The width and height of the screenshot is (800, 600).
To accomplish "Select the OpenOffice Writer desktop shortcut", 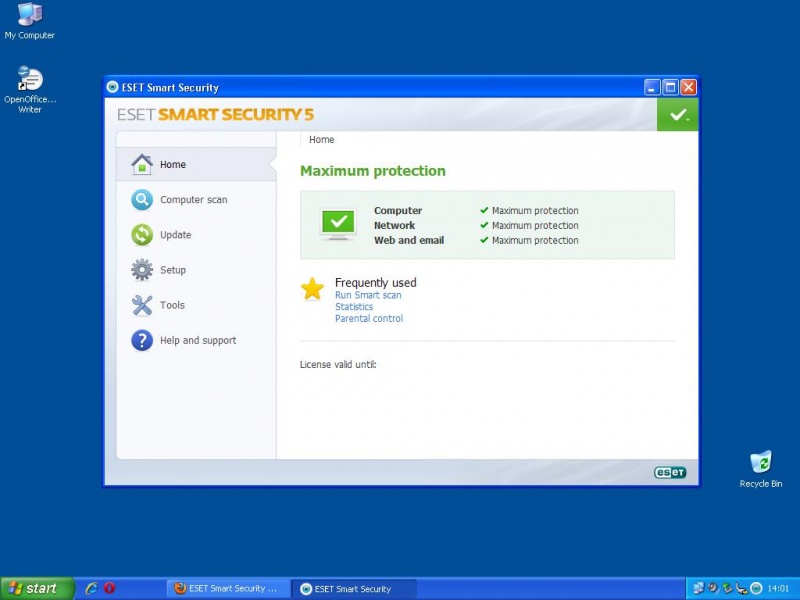I will 30,90.
